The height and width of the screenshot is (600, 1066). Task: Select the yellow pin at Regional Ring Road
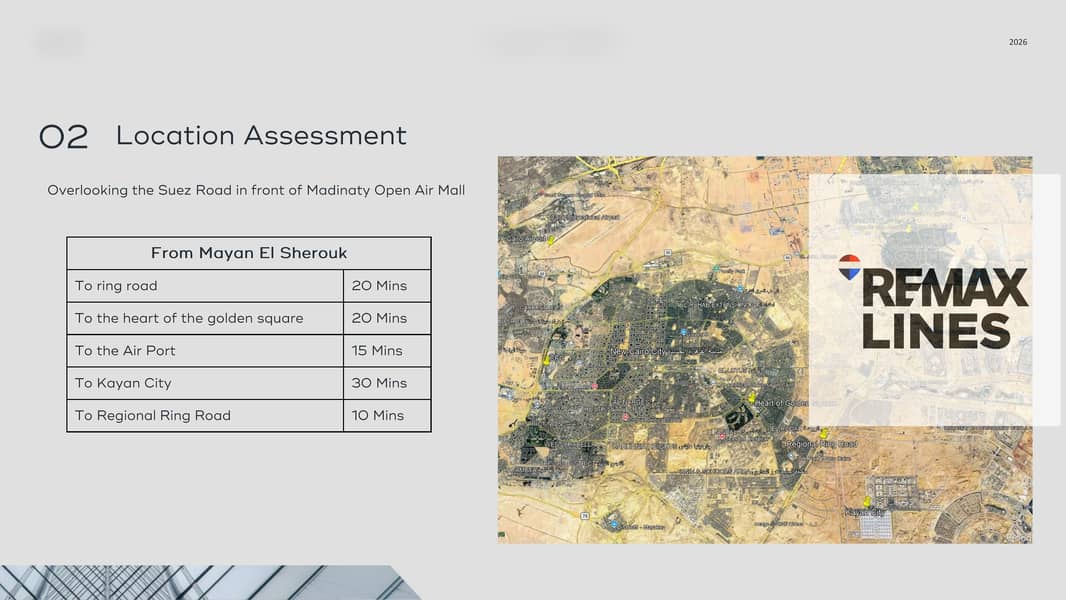(823, 433)
